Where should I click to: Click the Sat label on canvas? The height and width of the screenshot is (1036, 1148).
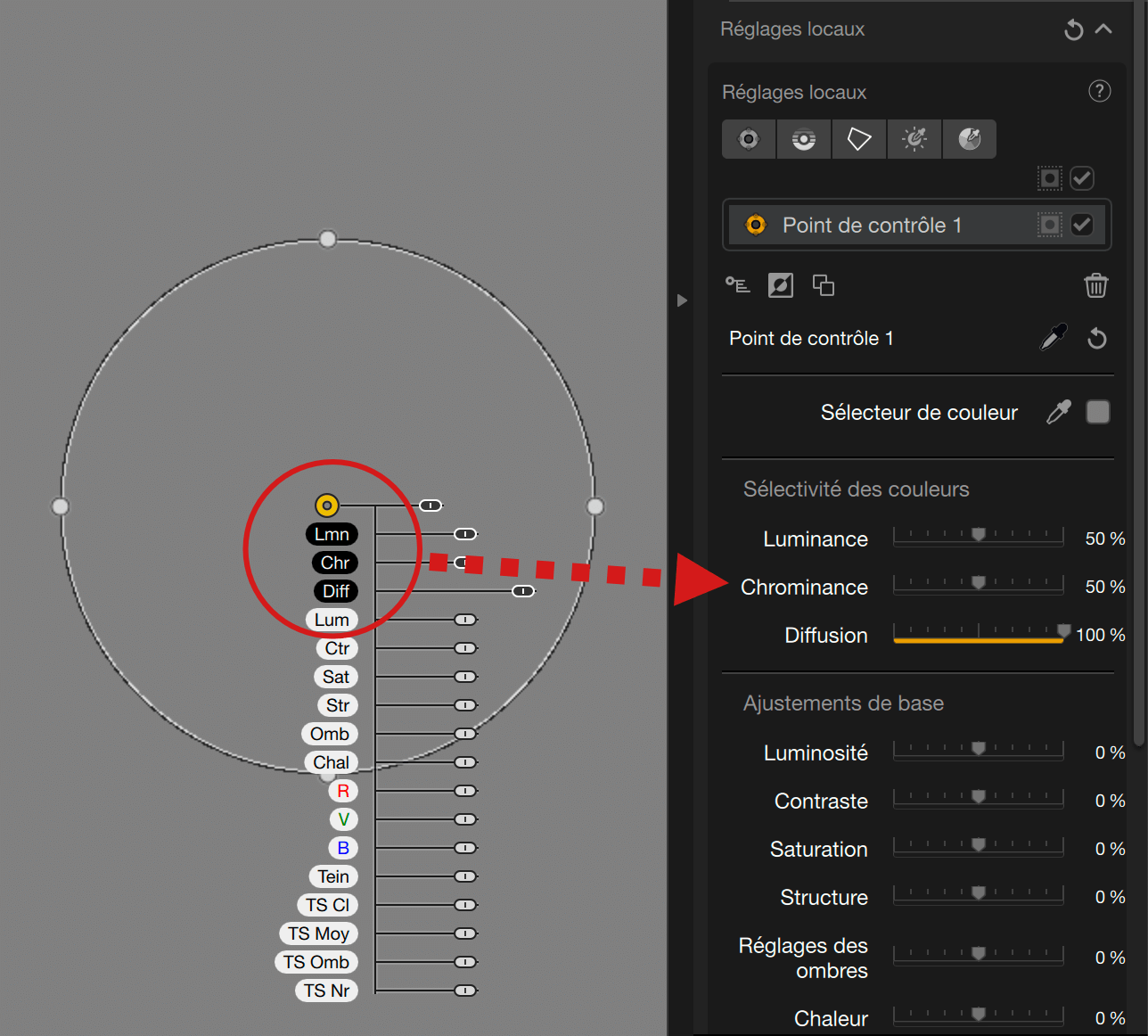[336, 677]
